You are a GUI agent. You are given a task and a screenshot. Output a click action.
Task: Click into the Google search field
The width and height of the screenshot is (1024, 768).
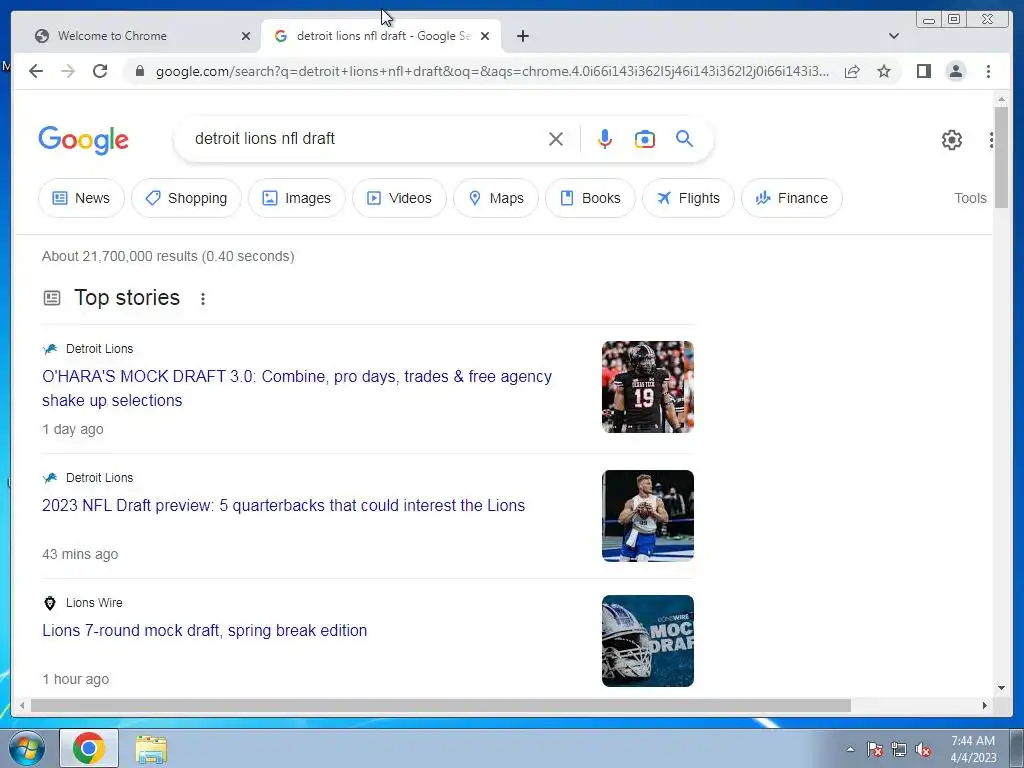[366, 138]
